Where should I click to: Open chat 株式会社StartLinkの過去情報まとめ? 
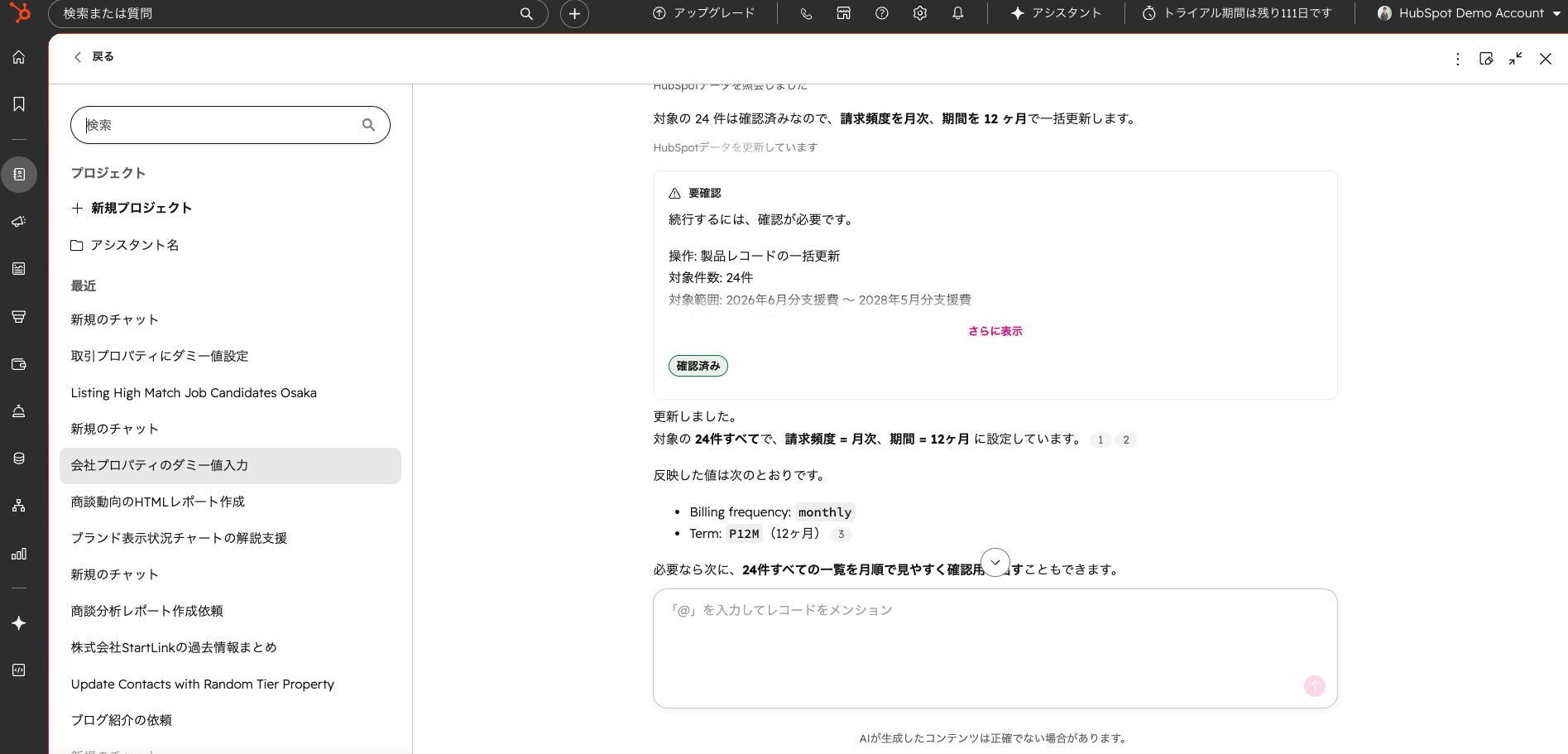point(230,647)
